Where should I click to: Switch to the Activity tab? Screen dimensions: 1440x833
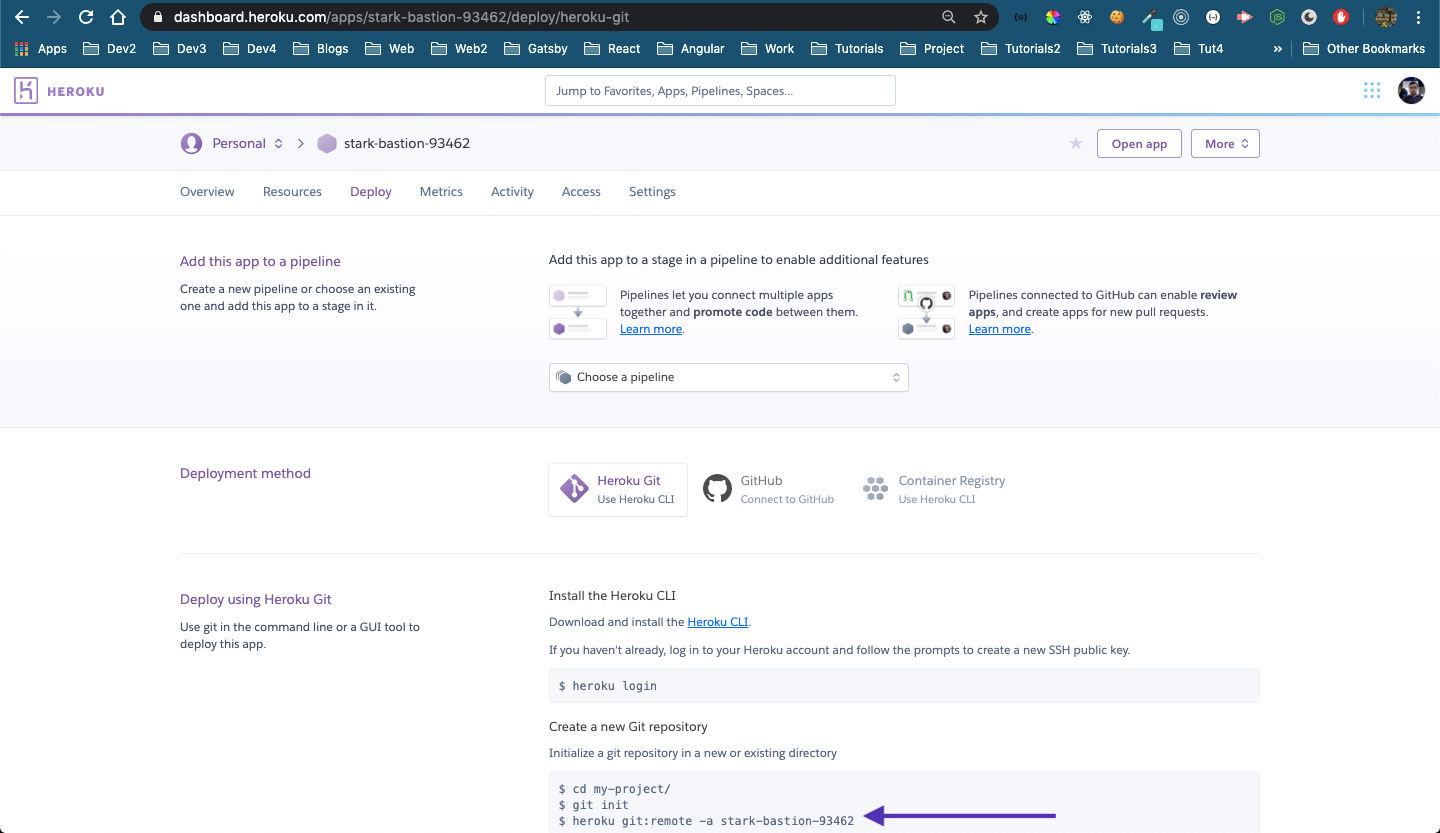(x=512, y=192)
